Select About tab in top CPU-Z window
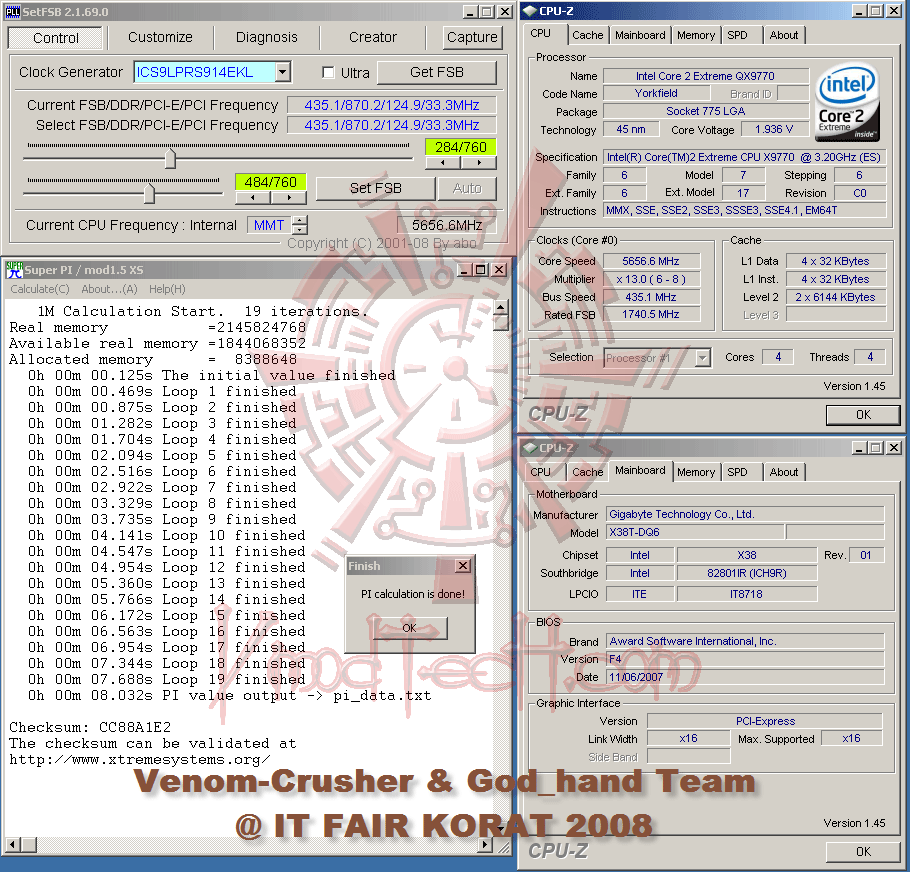Viewport: 910px width, 872px height. (x=783, y=35)
